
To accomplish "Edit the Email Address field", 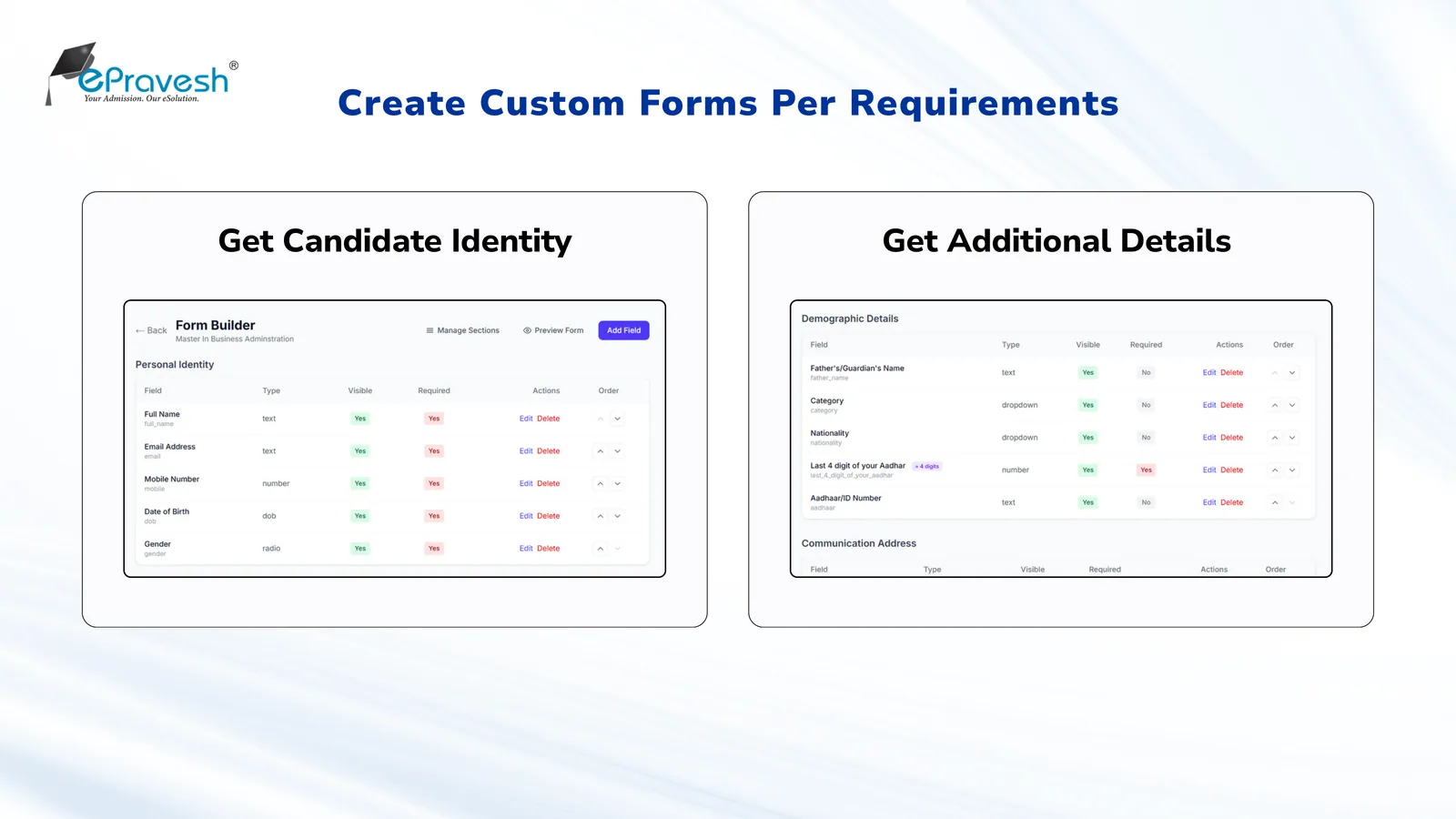I will [x=526, y=451].
